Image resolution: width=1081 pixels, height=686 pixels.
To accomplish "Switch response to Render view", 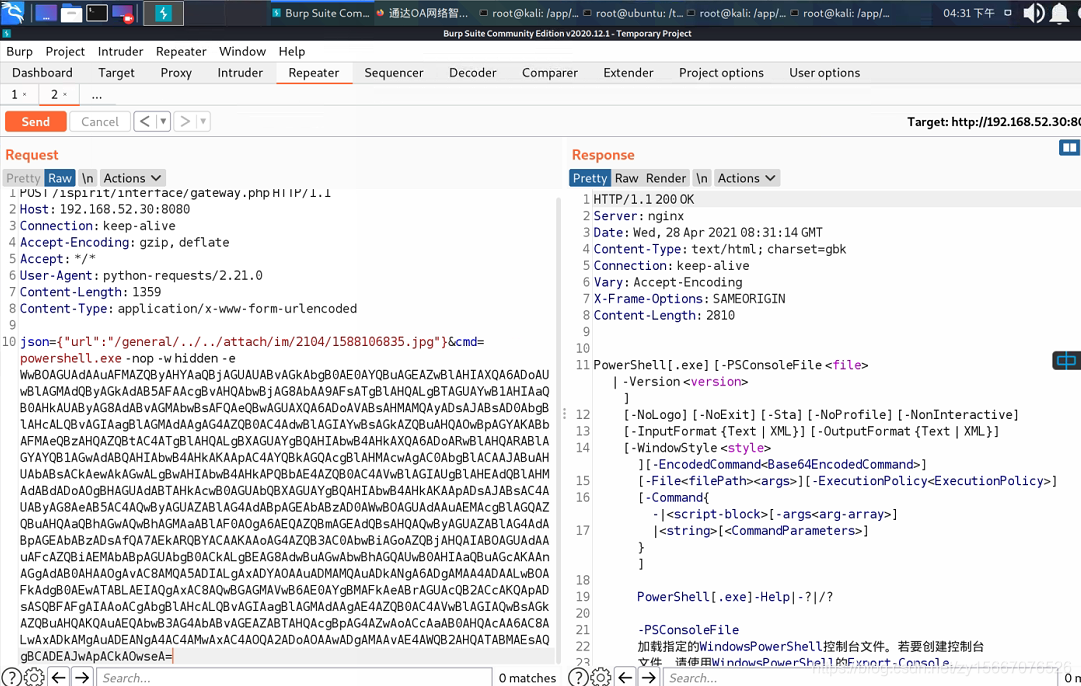I will pos(666,178).
